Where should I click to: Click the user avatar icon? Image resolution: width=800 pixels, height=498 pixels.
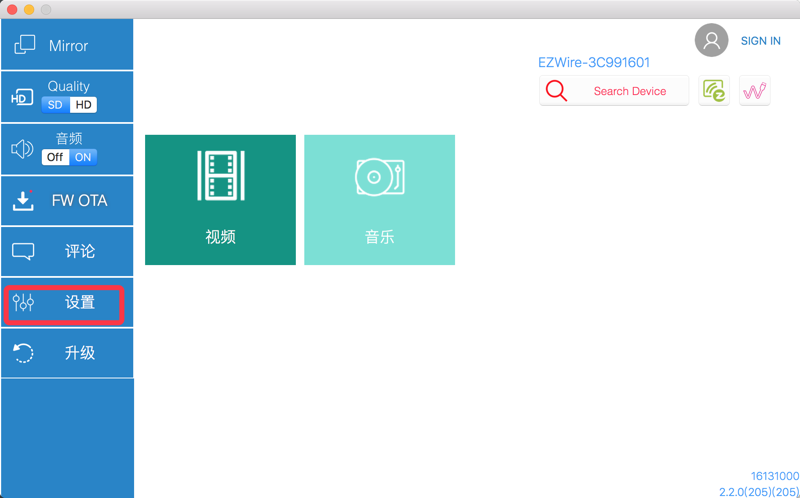(x=711, y=40)
